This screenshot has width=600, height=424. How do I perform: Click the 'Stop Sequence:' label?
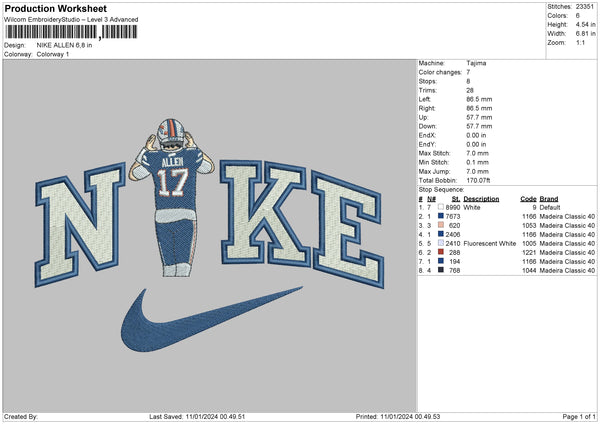point(441,189)
